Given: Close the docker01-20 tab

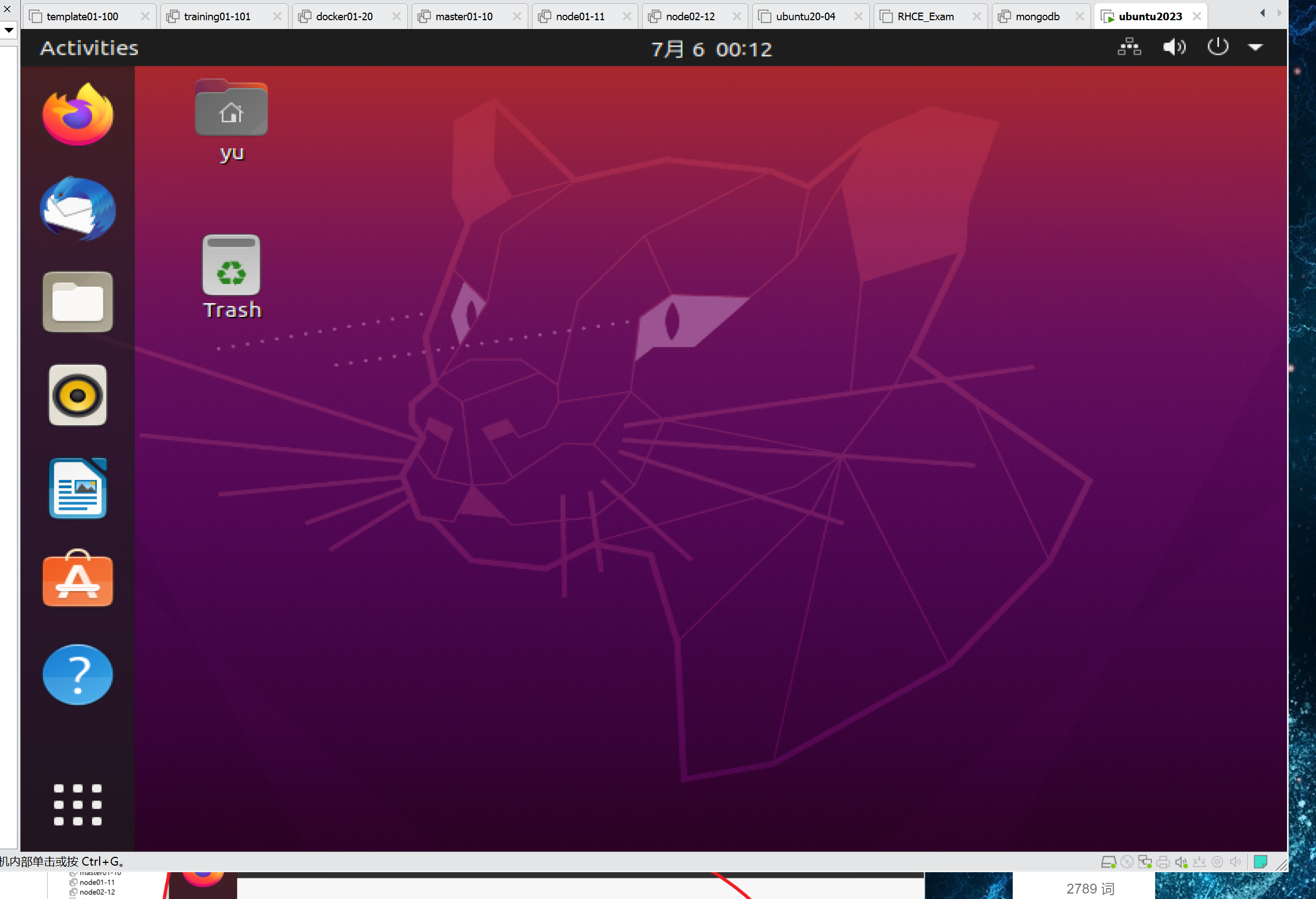Looking at the screenshot, I should (396, 16).
